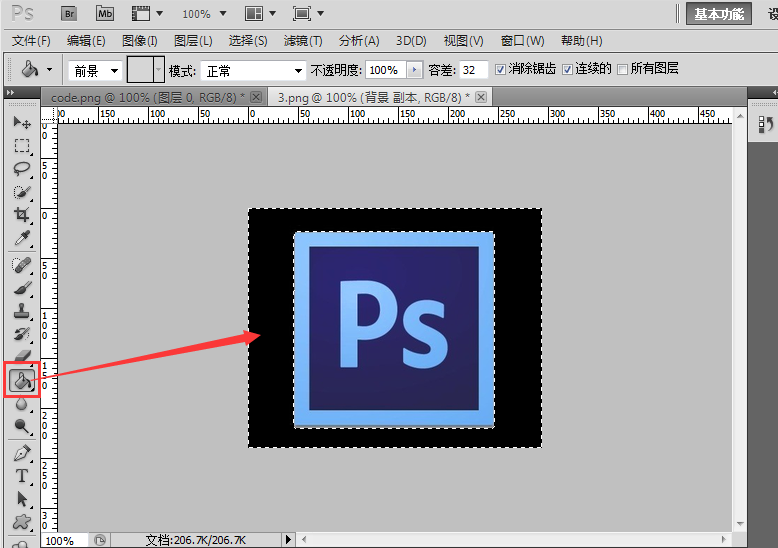Open the 文件(F) menu
This screenshot has height=548, width=778.
pos(31,41)
